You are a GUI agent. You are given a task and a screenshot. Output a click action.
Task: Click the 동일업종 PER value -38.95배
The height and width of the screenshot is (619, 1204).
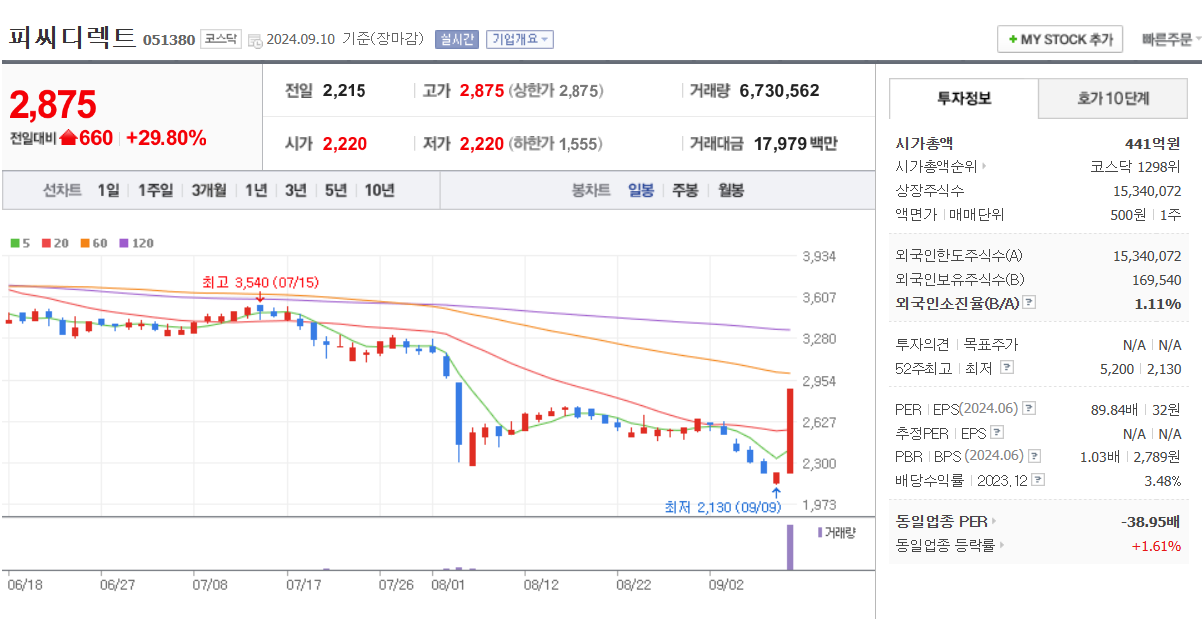(x=1151, y=522)
